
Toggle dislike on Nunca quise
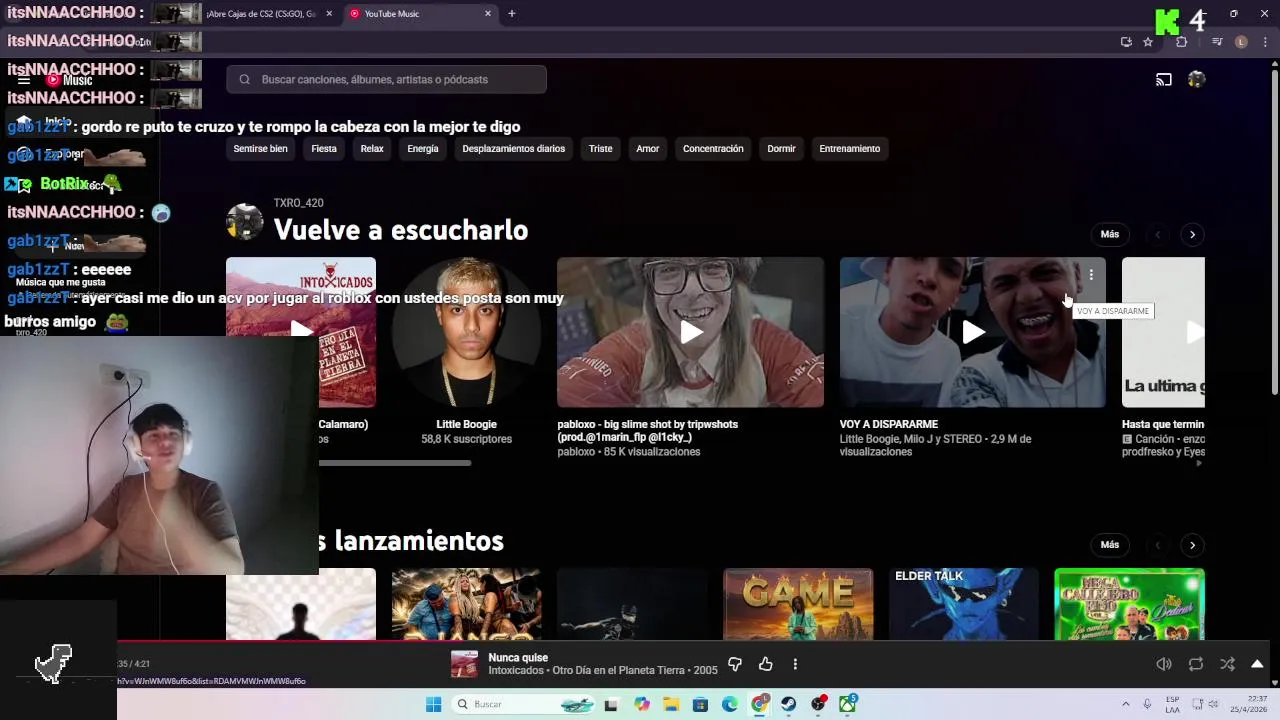[735, 664]
